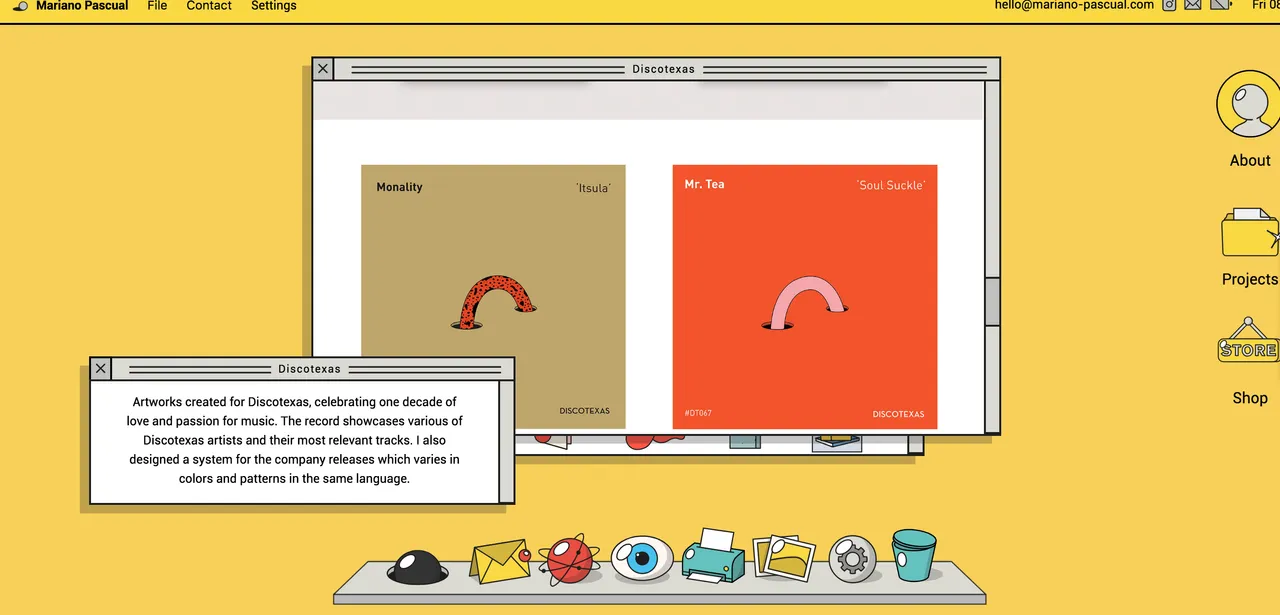Open the Projects folder icon
This screenshot has height=615, width=1280.
coord(1250,232)
